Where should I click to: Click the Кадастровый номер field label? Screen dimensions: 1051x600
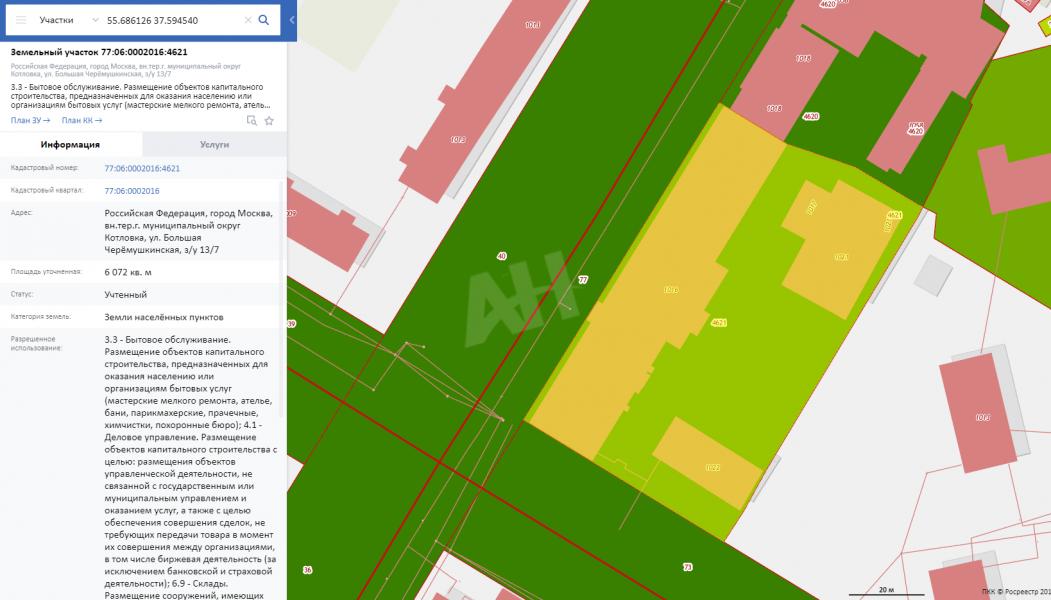tap(44, 168)
